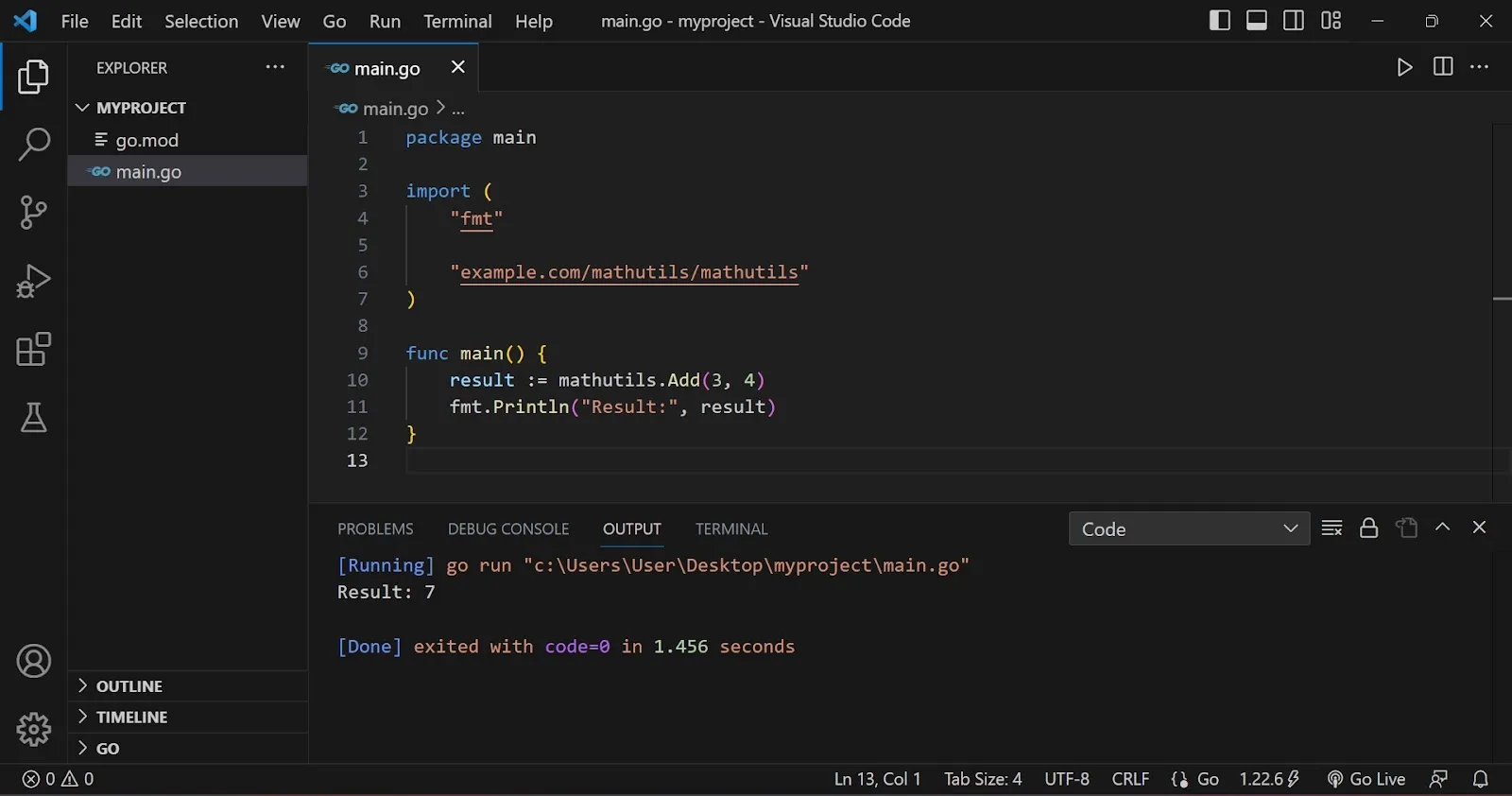The height and width of the screenshot is (796, 1512).
Task: Change Tab Size: 4 indentation setting
Action: pos(983,779)
